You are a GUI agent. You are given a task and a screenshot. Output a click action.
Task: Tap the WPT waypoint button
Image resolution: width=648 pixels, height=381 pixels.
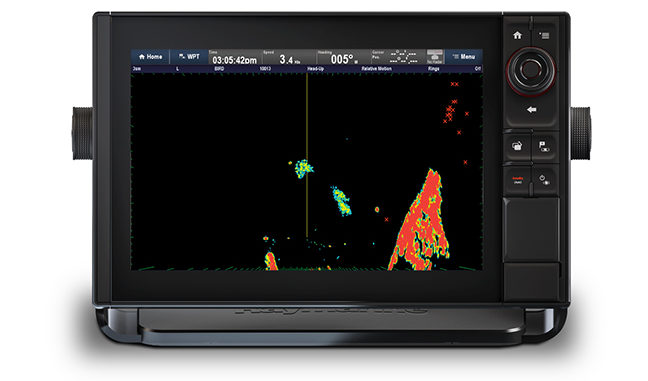[189, 57]
